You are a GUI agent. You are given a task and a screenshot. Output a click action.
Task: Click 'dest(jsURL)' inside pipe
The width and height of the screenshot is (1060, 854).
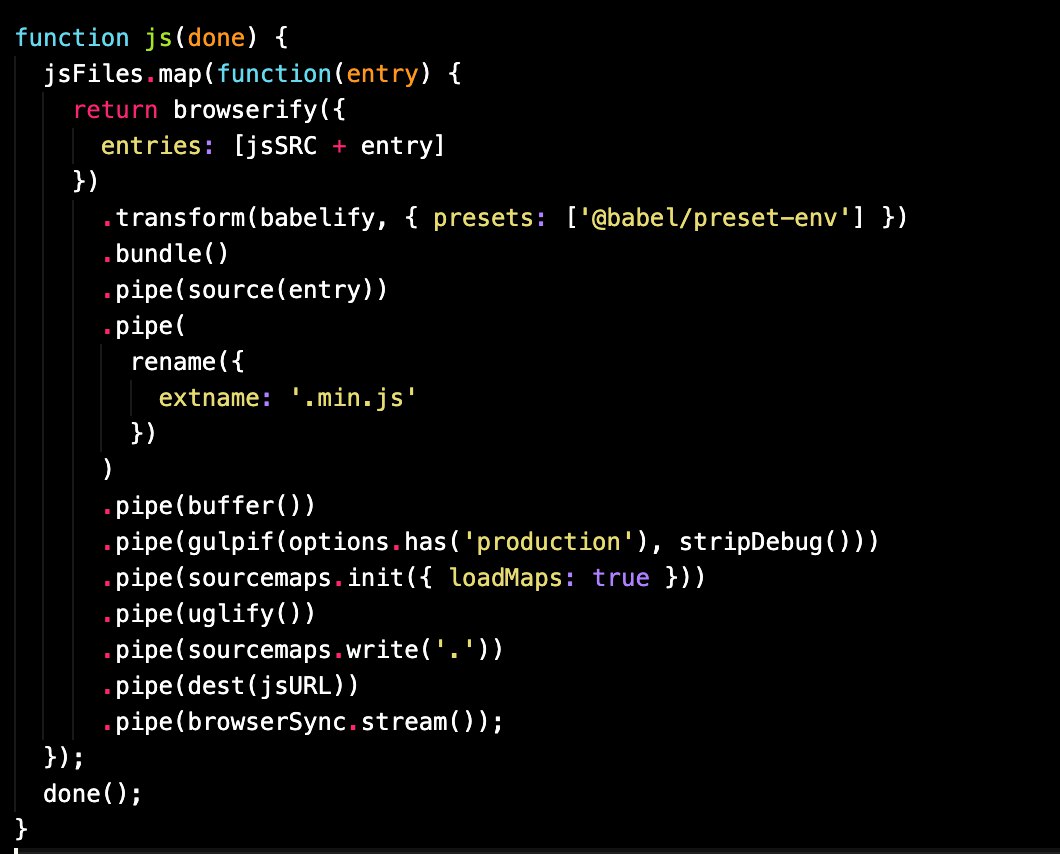pyautogui.click(x=266, y=686)
